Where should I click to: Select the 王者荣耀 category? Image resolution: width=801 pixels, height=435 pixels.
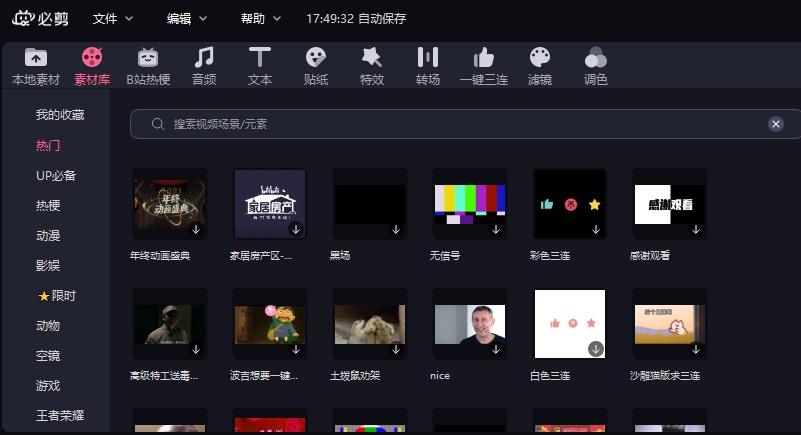tap(60, 416)
